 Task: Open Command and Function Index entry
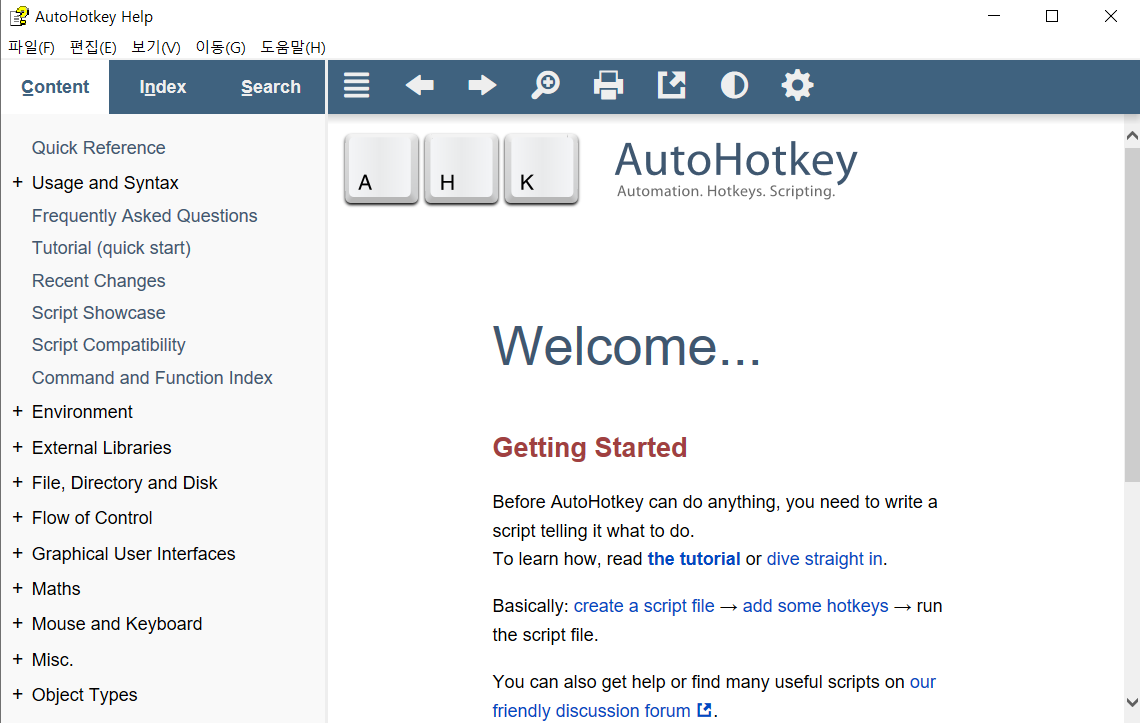click(152, 378)
